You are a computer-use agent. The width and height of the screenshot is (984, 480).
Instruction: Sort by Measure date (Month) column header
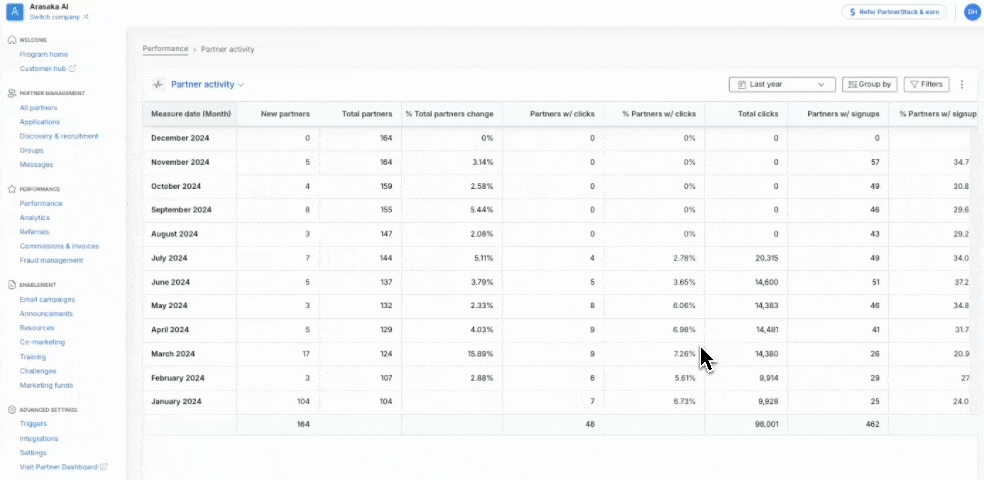click(190, 114)
